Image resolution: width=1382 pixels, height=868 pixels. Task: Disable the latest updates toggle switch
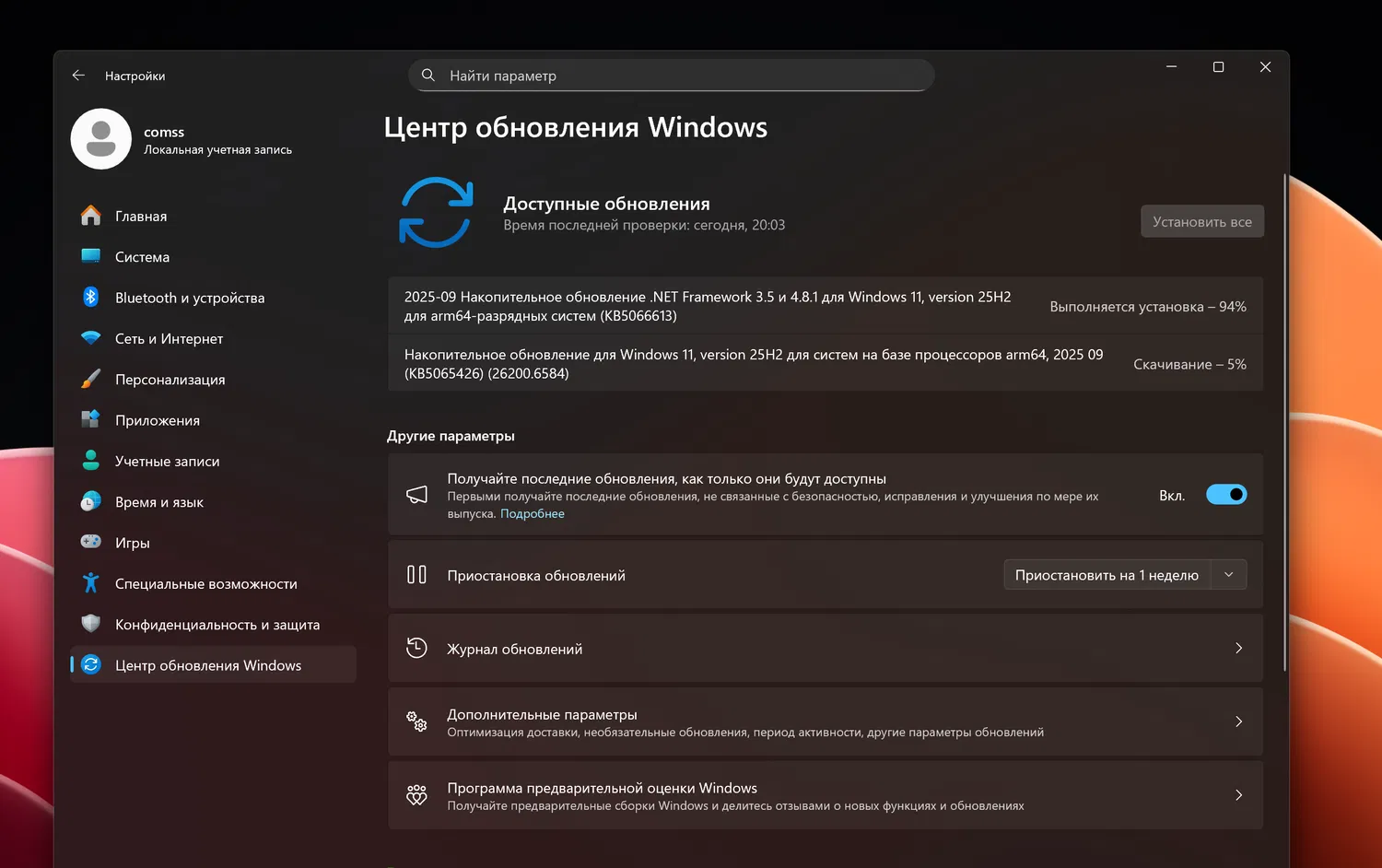tap(1225, 495)
